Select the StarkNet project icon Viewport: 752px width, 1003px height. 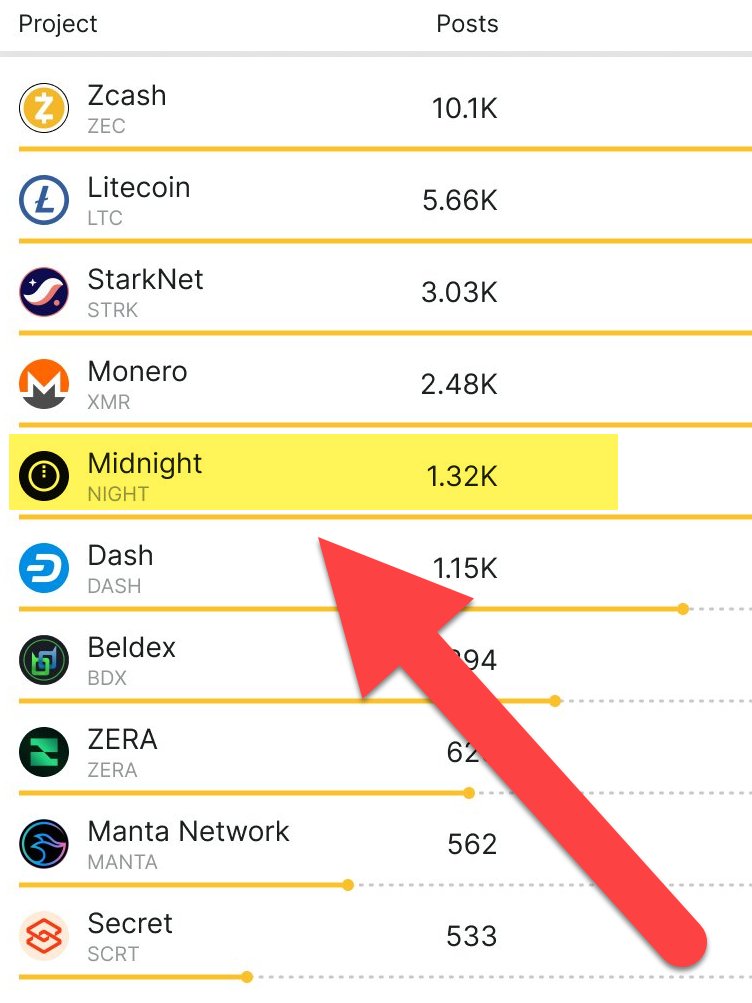click(44, 292)
